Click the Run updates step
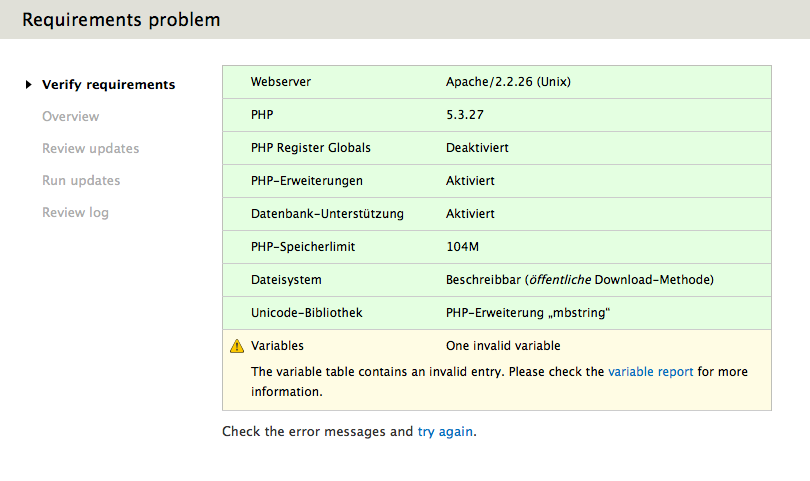The image size is (810, 481). (80, 181)
